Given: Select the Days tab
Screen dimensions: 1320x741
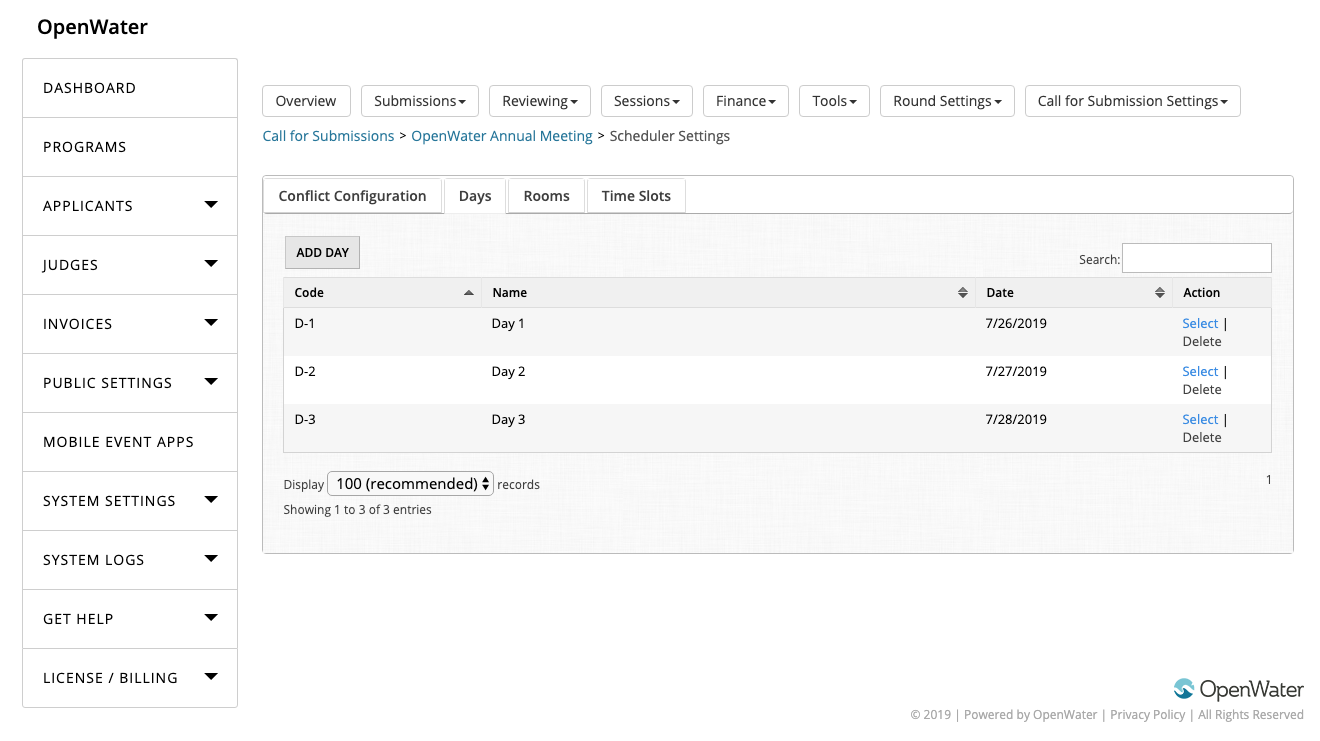Looking at the screenshot, I should pyautogui.click(x=475, y=196).
